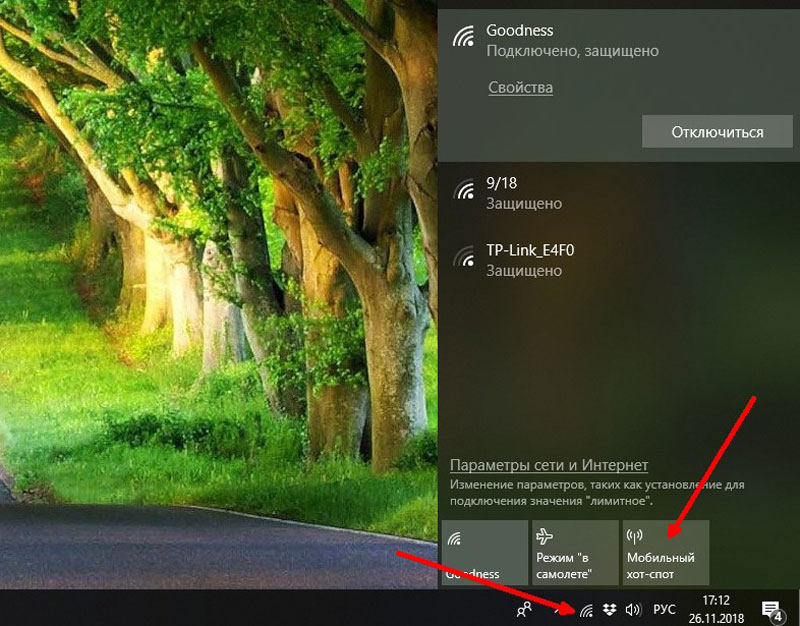Open Параметры сети и Интернет link

[x=549, y=465]
